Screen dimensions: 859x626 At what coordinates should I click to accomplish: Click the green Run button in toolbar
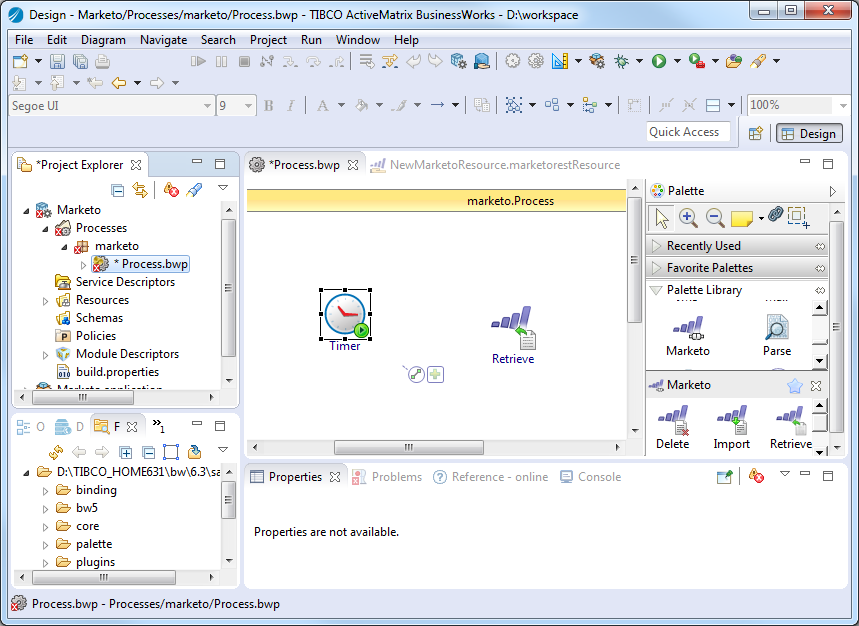coord(659,61)
